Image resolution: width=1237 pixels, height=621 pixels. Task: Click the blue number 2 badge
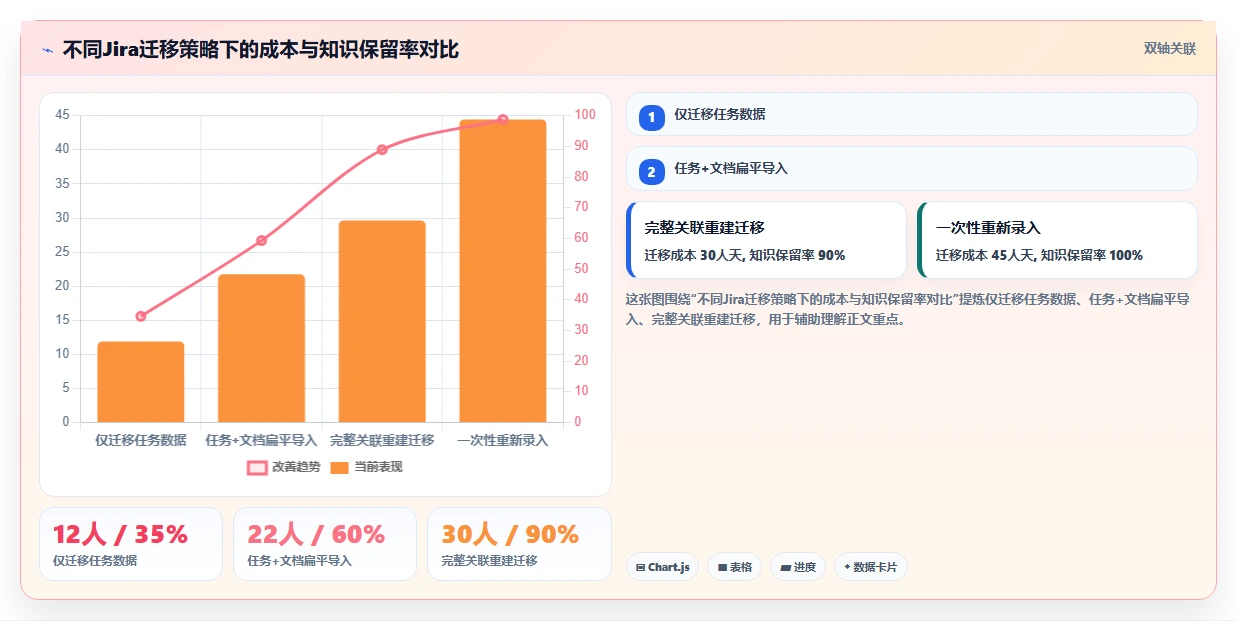(652, 172)
